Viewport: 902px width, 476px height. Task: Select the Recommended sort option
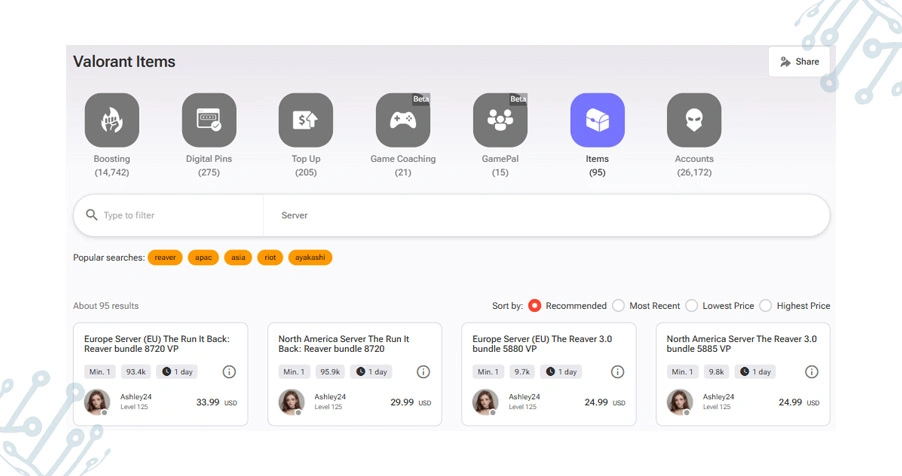pyautogui.click(x=535, y=306)
